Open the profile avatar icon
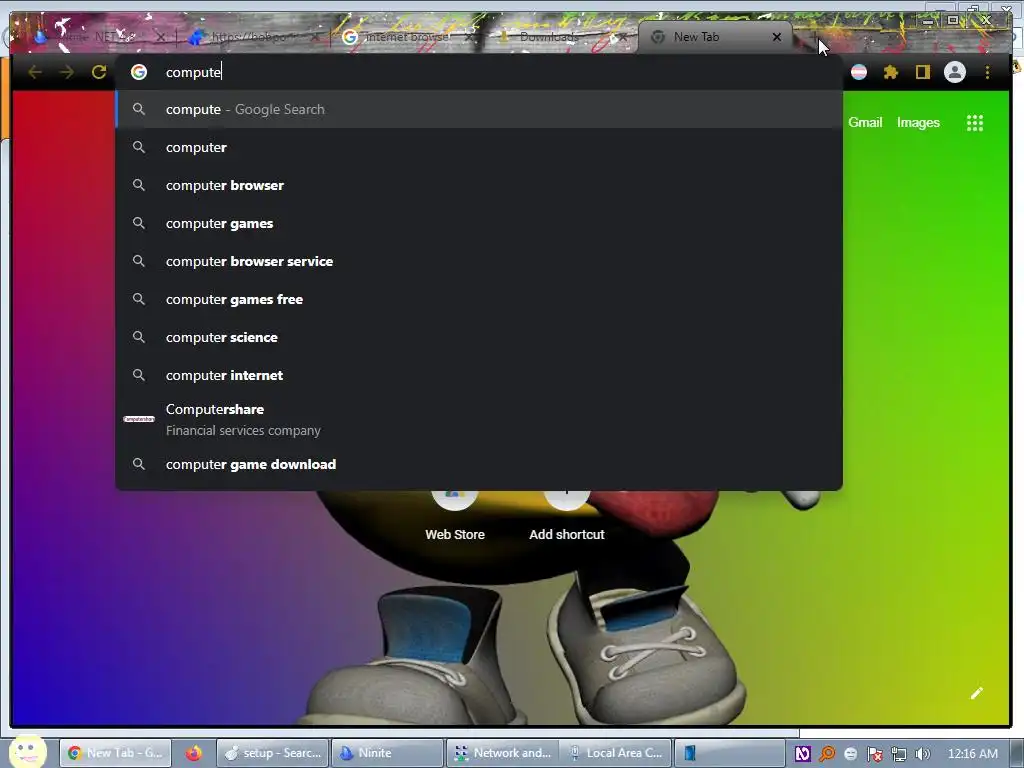 click(955, 72)
